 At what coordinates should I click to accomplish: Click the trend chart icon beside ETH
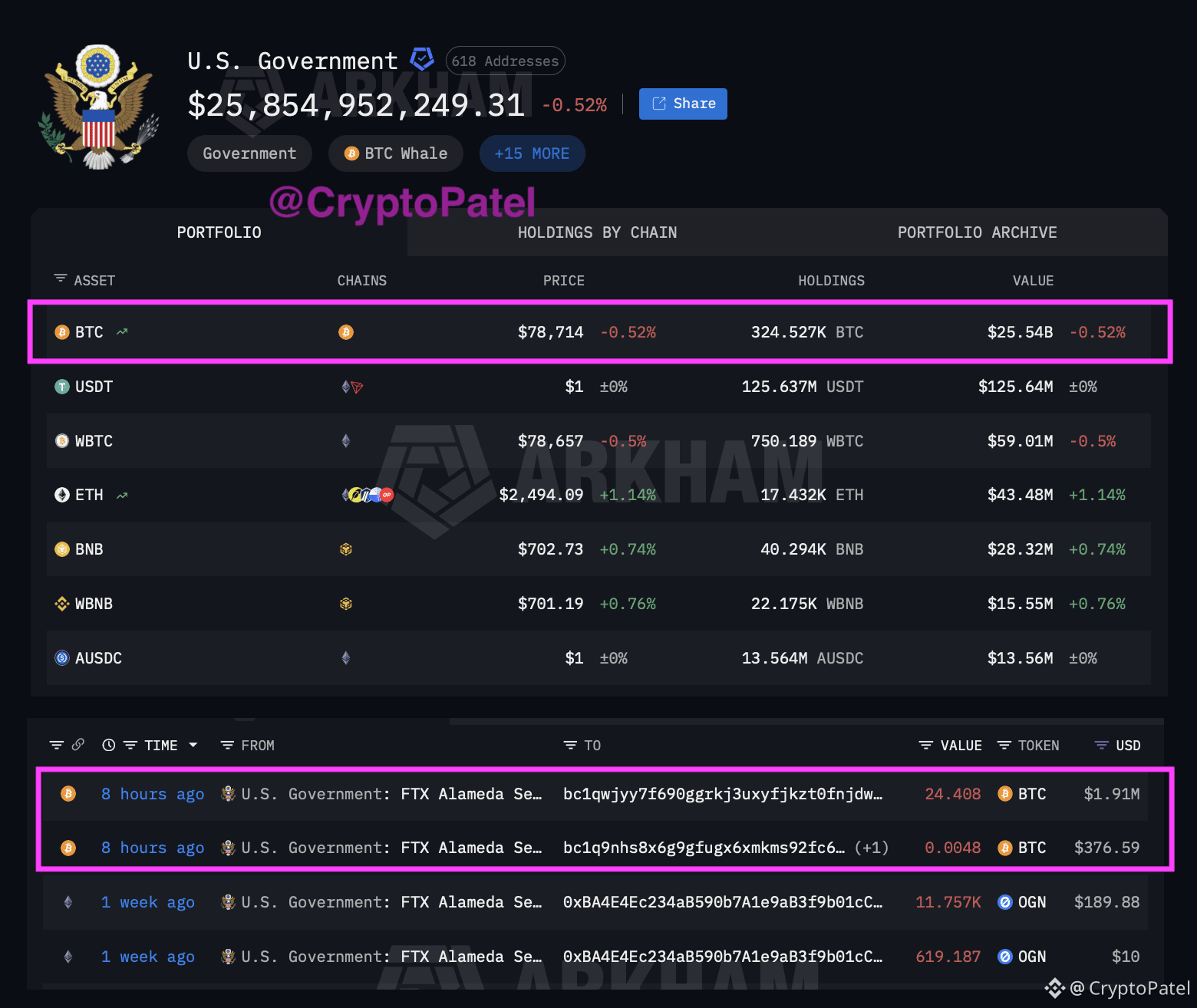coord(122,496)
